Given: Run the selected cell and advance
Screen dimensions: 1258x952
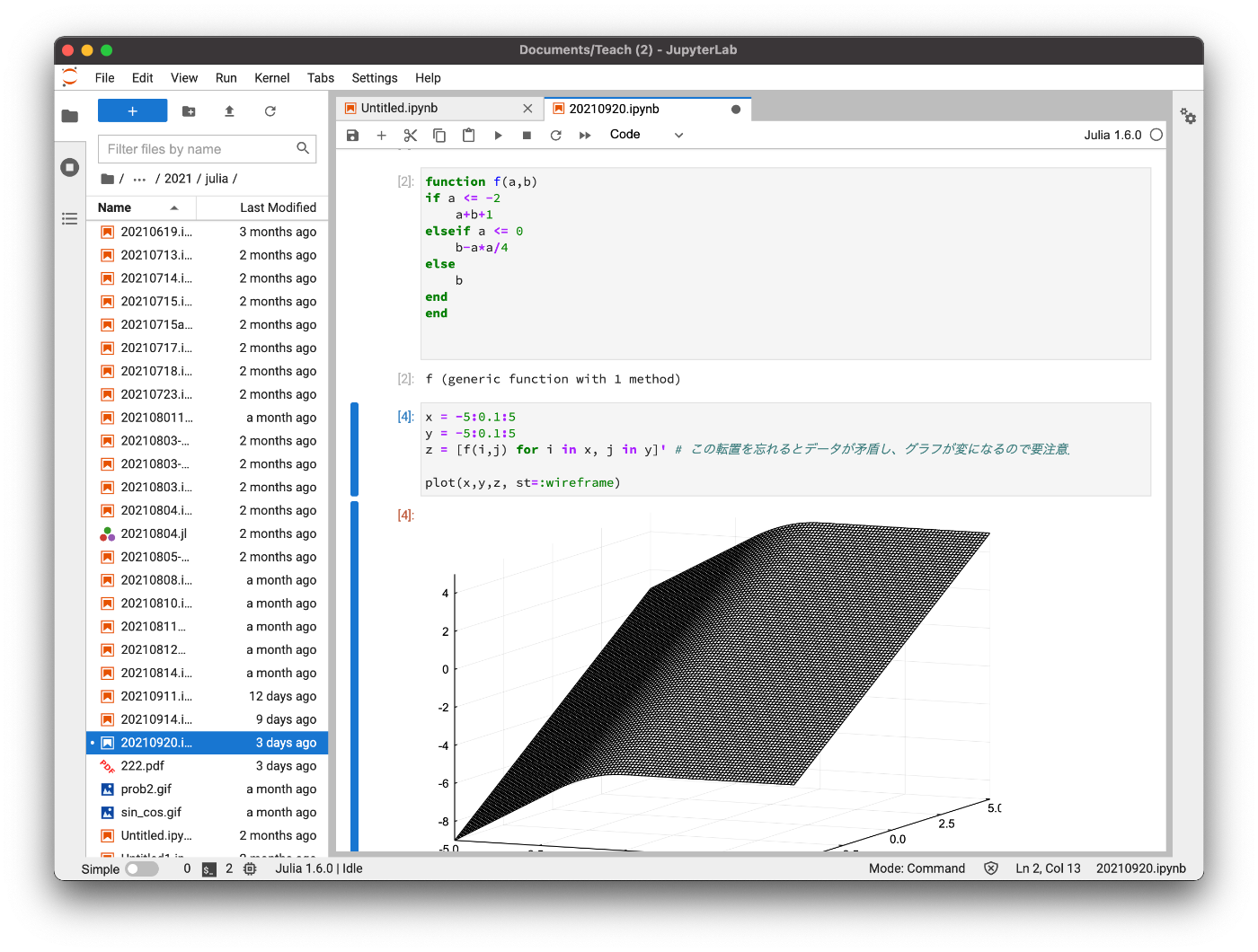Looking at the screenshot, I should 498,135.
